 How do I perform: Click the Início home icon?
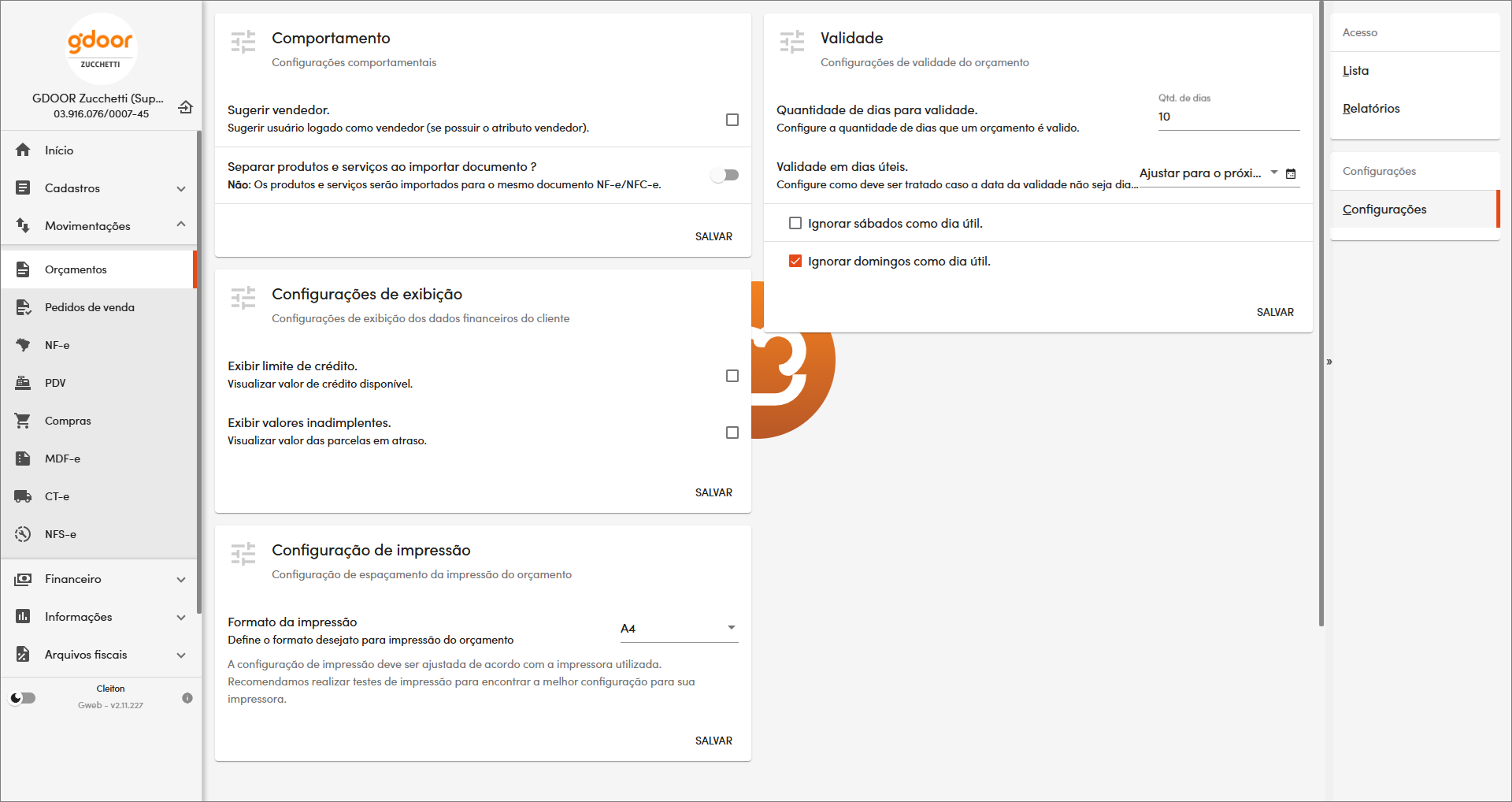pos(23,150)
